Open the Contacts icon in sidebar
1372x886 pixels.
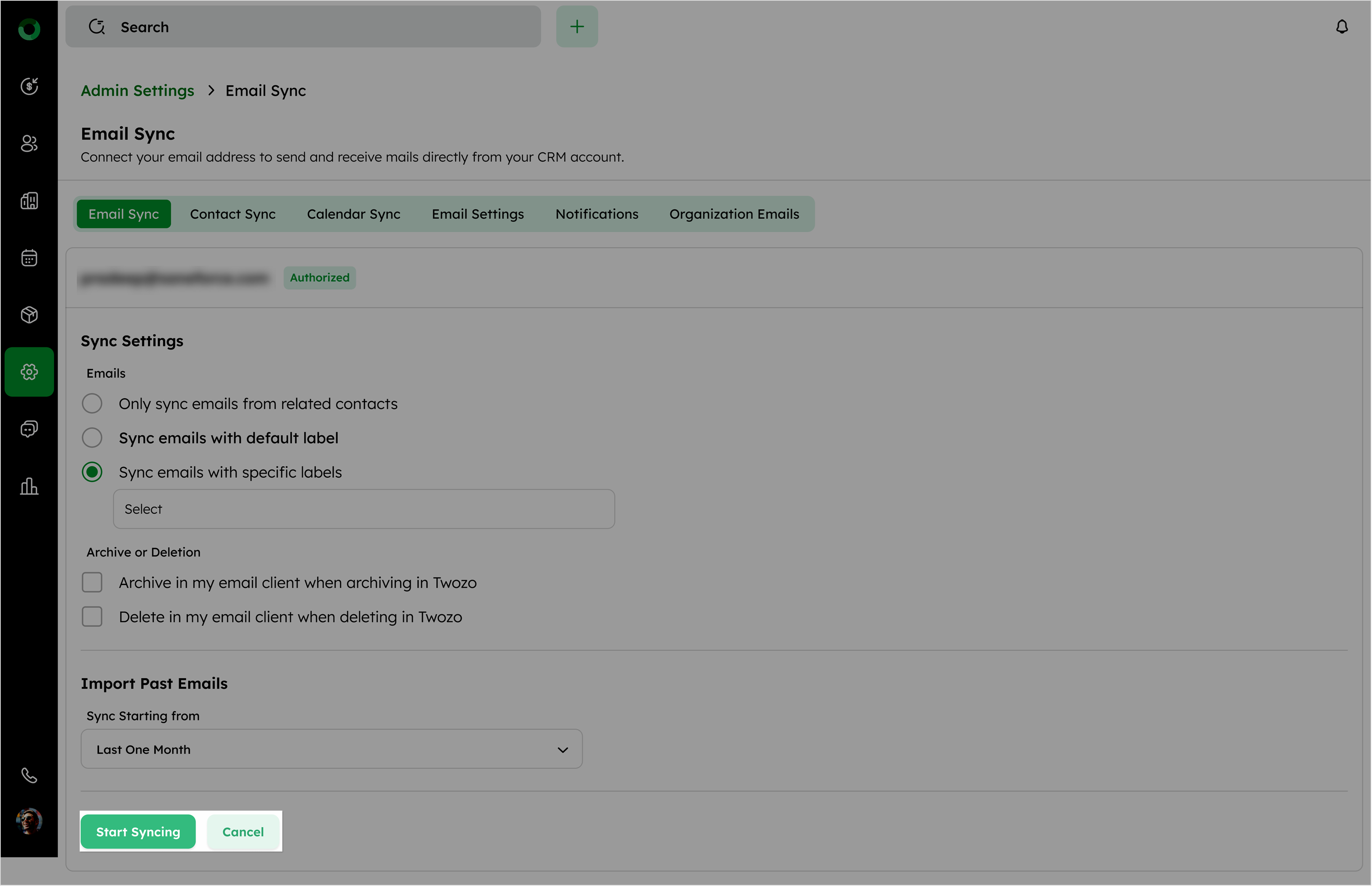(x=29, y=143)
